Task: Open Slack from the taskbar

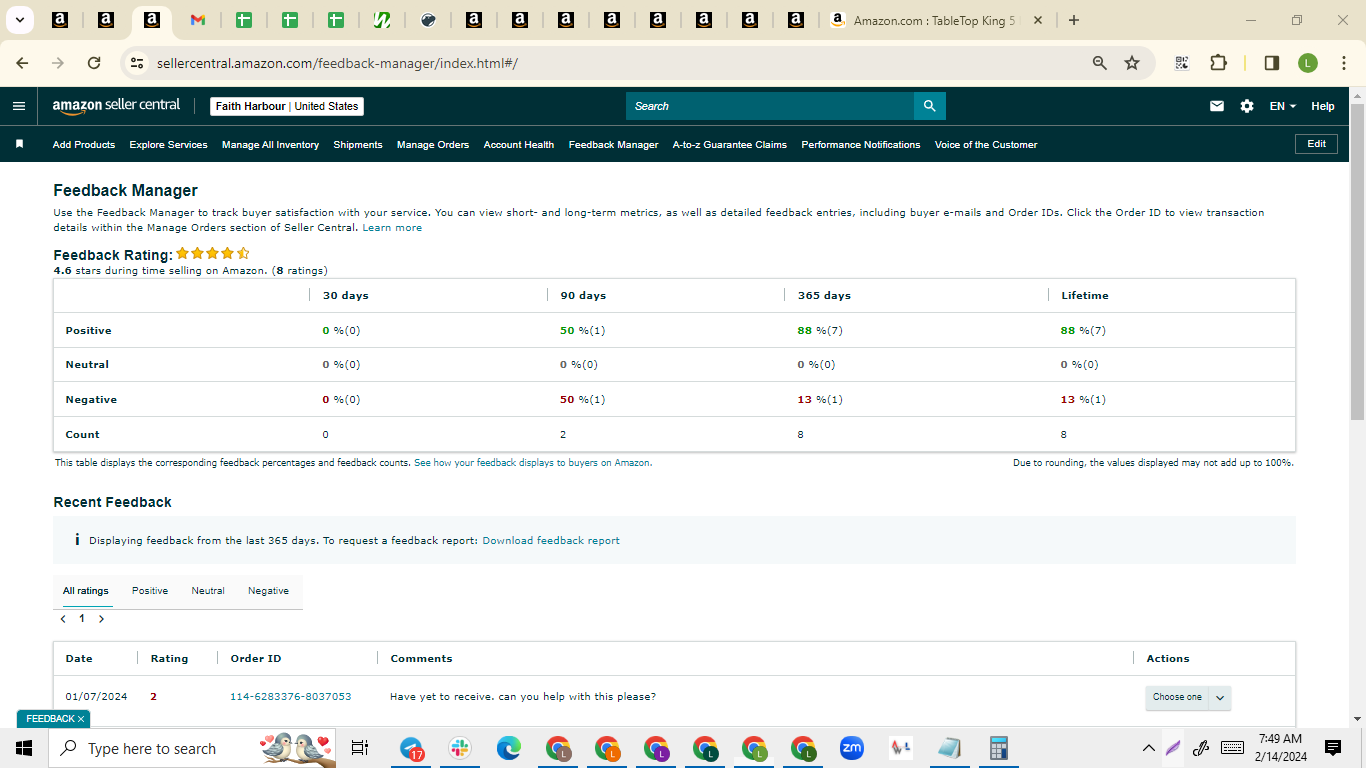Action: [x=460, y=748]
